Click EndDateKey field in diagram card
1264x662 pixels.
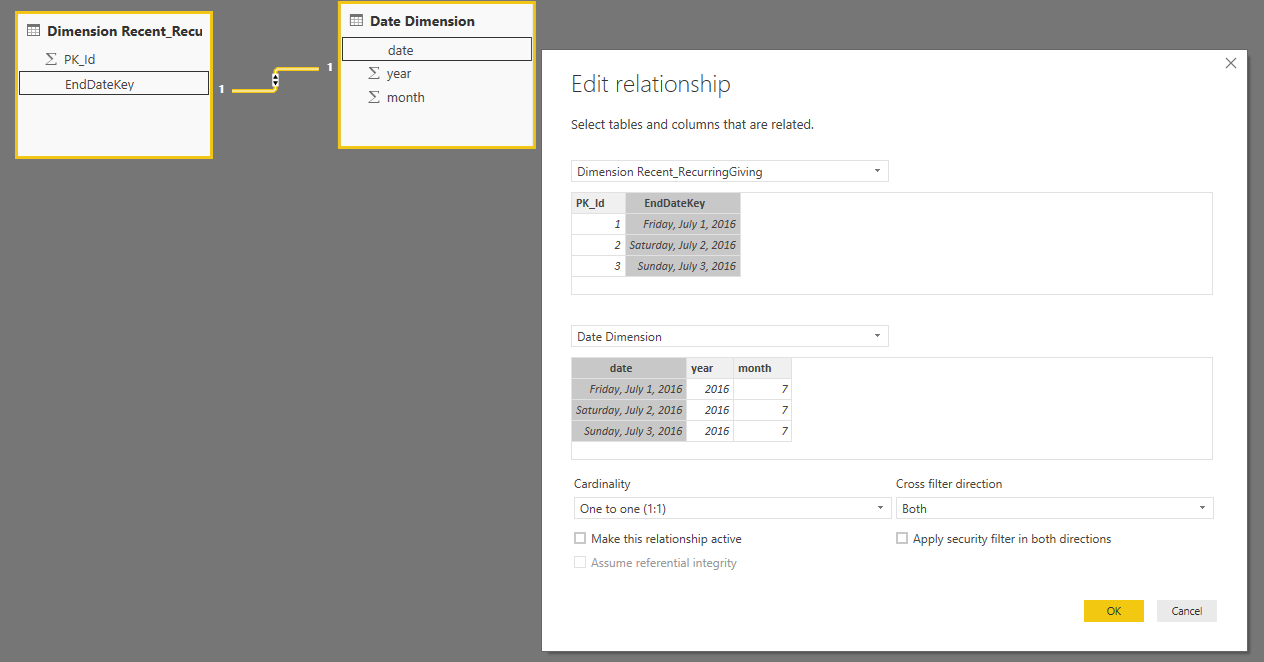click(114, 84)
